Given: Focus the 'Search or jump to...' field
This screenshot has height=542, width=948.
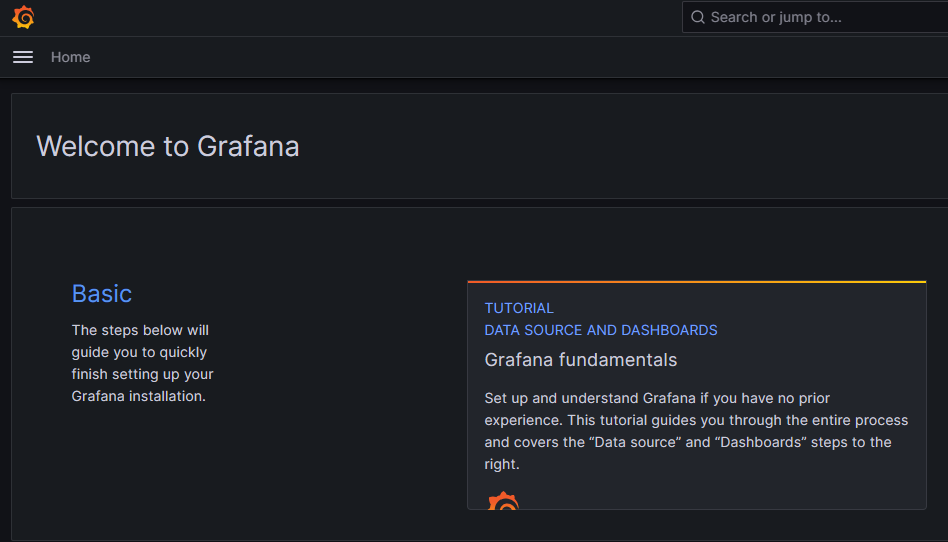Looking at the screenshot, I should tap(815, 17).
